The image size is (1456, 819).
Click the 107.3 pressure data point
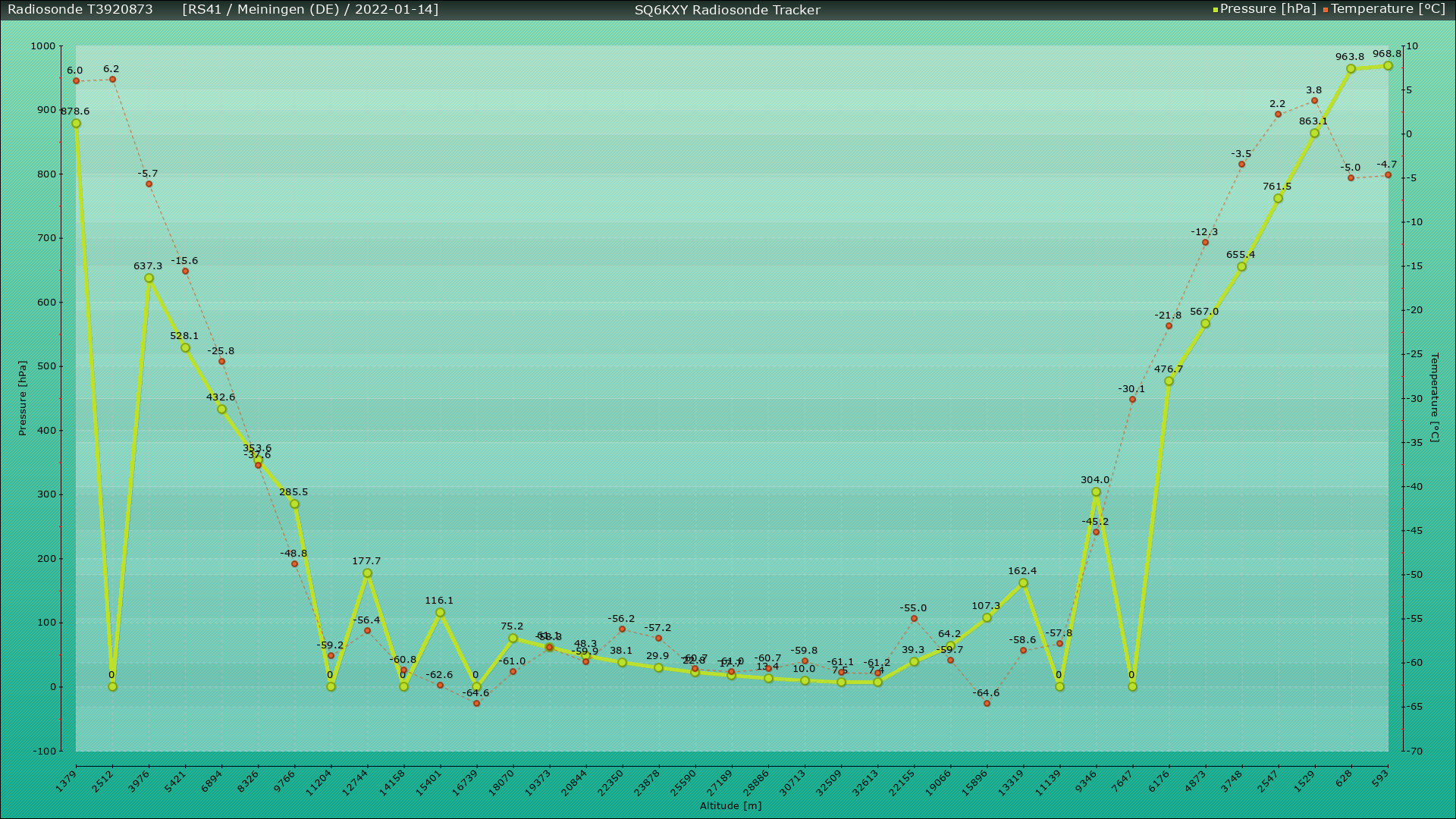(987, 618)
